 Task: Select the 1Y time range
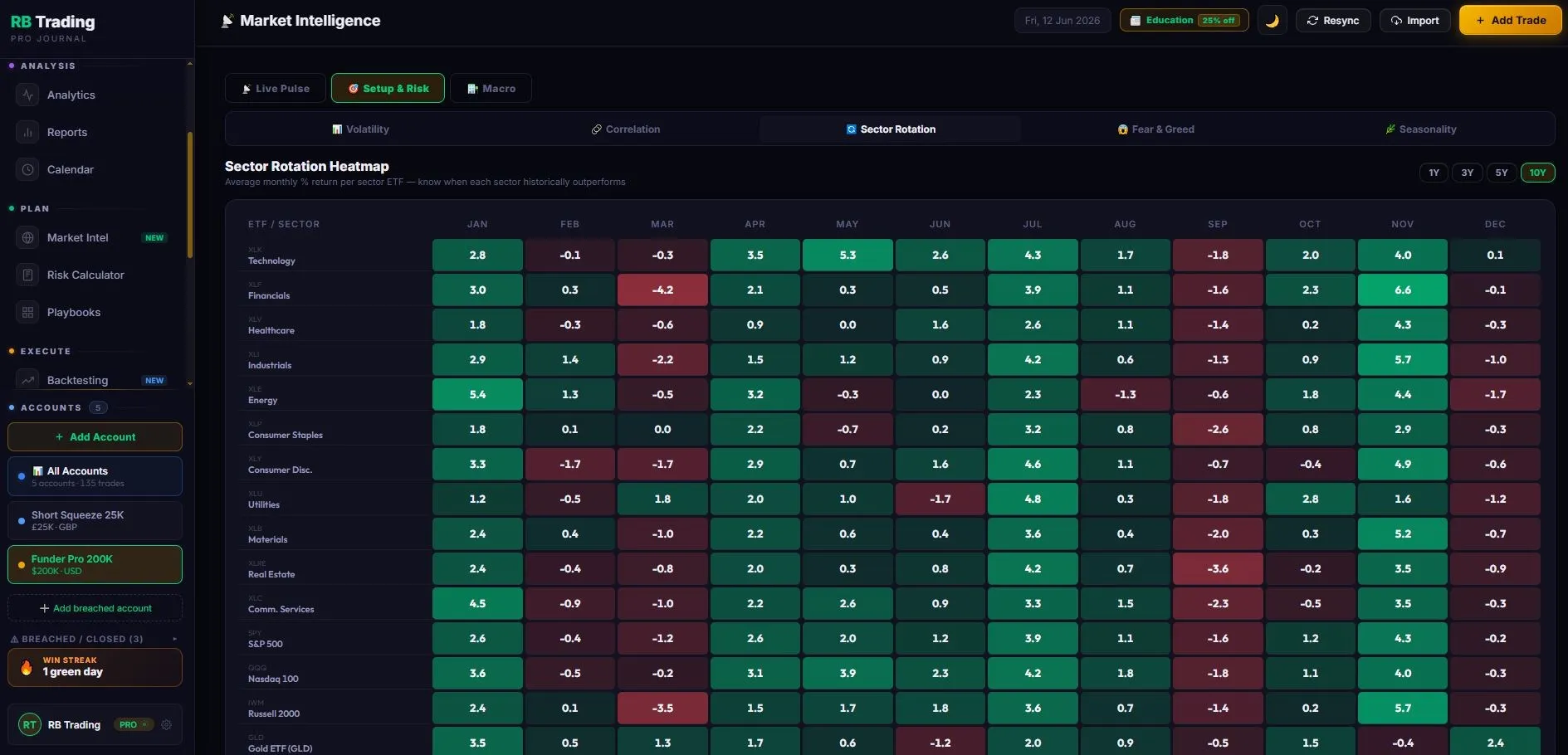(1434, 173)
